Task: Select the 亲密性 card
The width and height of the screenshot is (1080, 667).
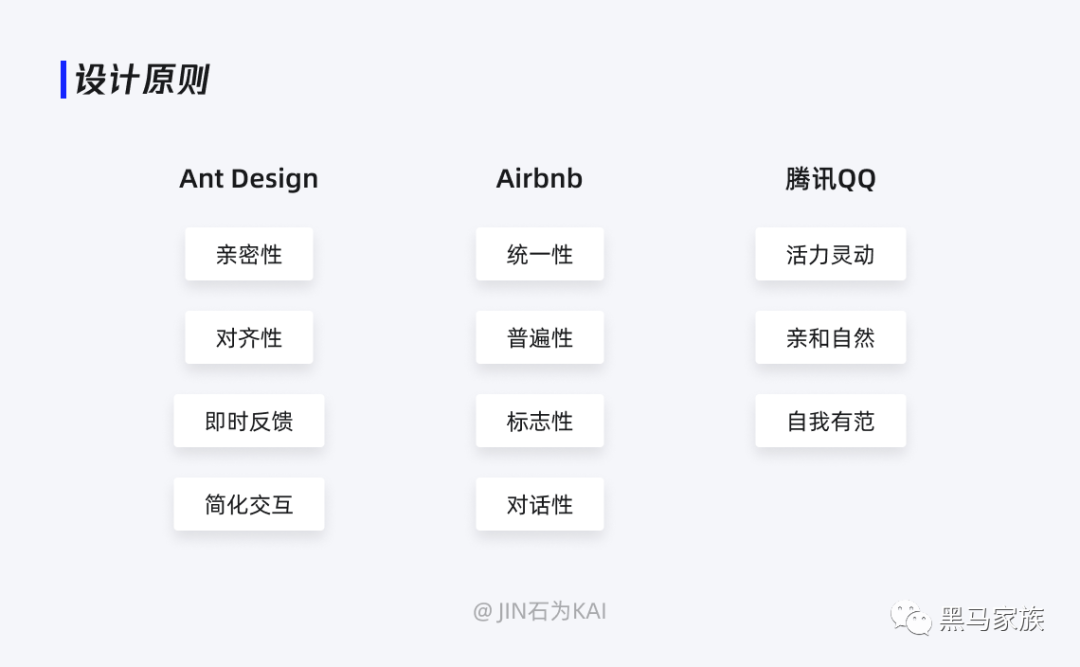Action: click(249, 254)
